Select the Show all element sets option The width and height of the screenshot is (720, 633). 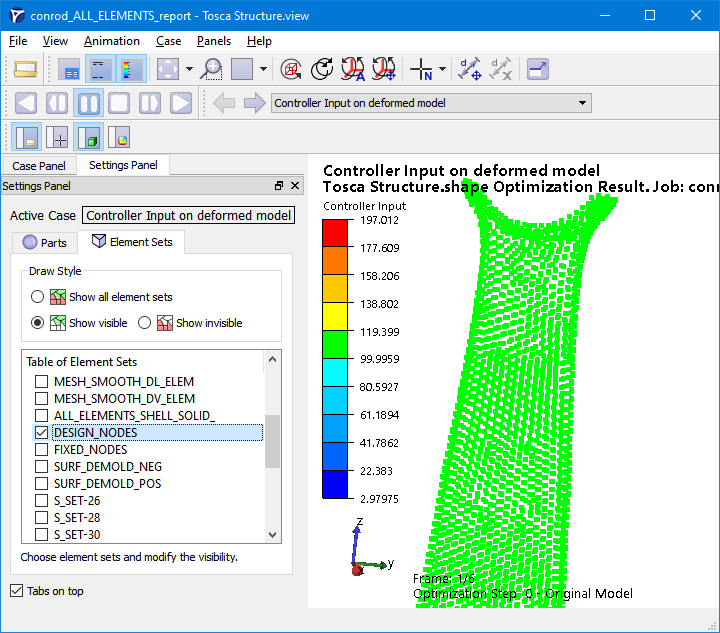(x=38, y=297)
